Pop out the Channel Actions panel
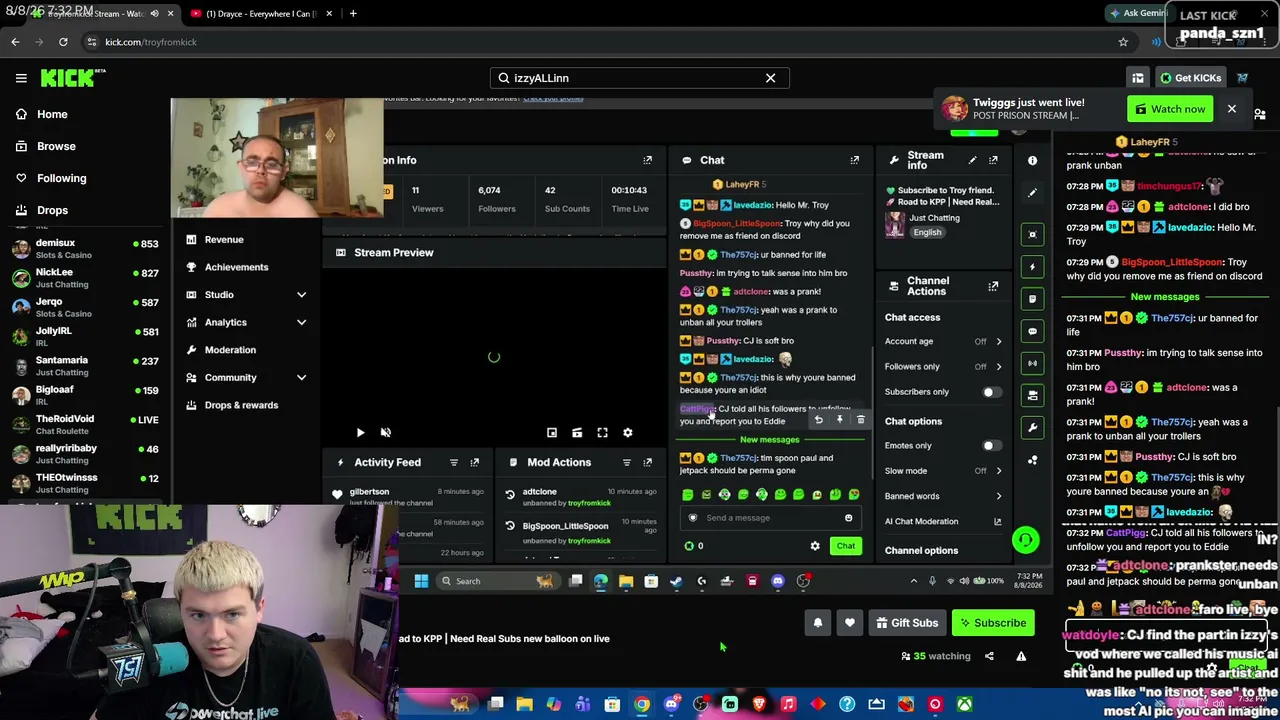 (993, 286)
